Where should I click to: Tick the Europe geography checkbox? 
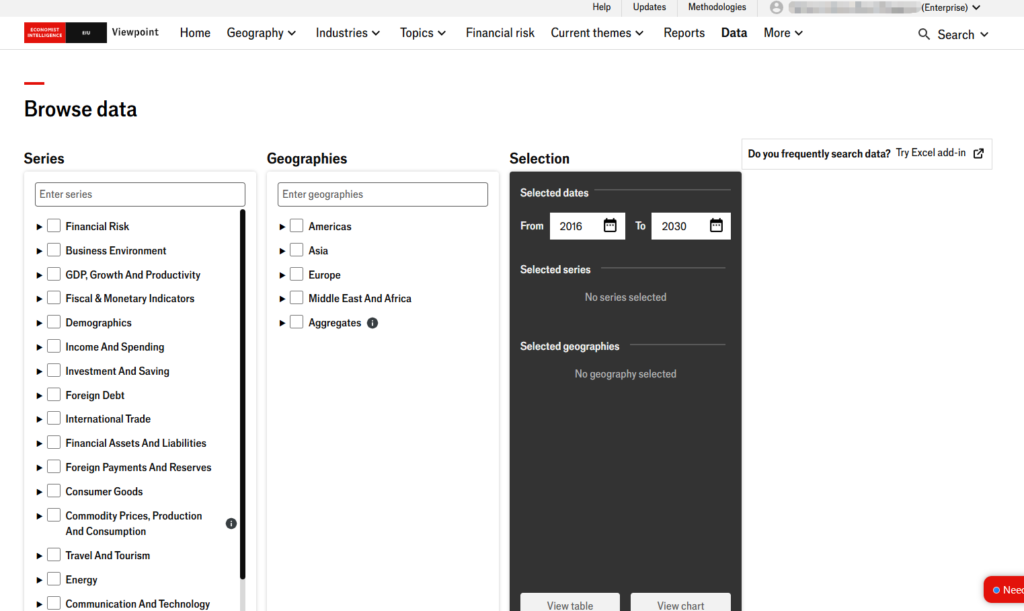[x=297, y=274]
